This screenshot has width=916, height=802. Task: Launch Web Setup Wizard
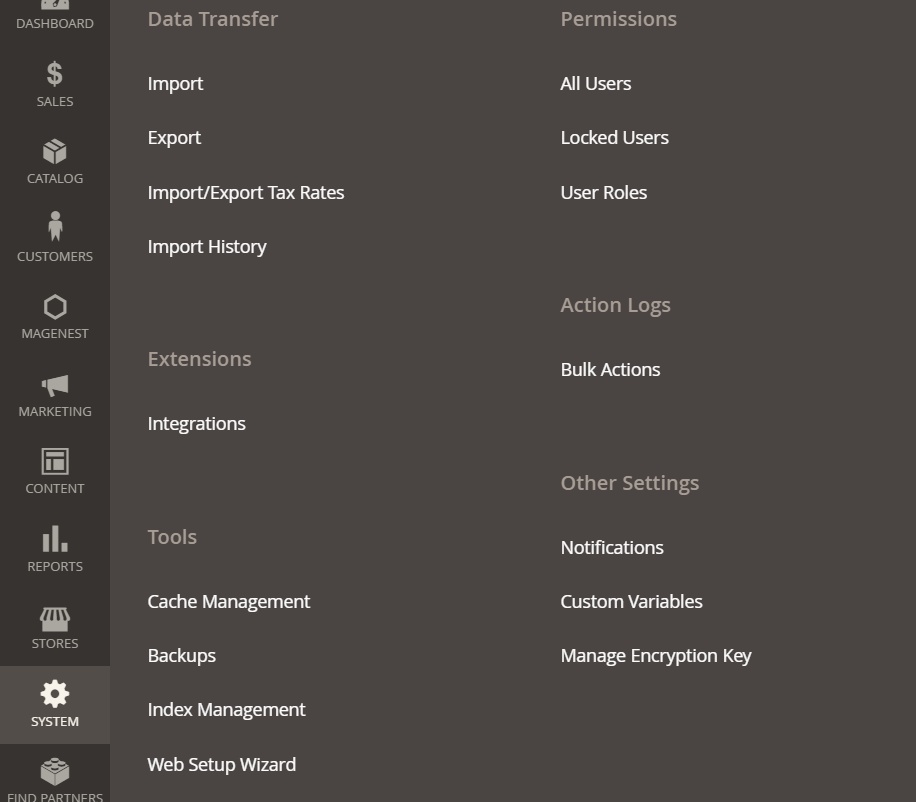(x=221, y=765)
